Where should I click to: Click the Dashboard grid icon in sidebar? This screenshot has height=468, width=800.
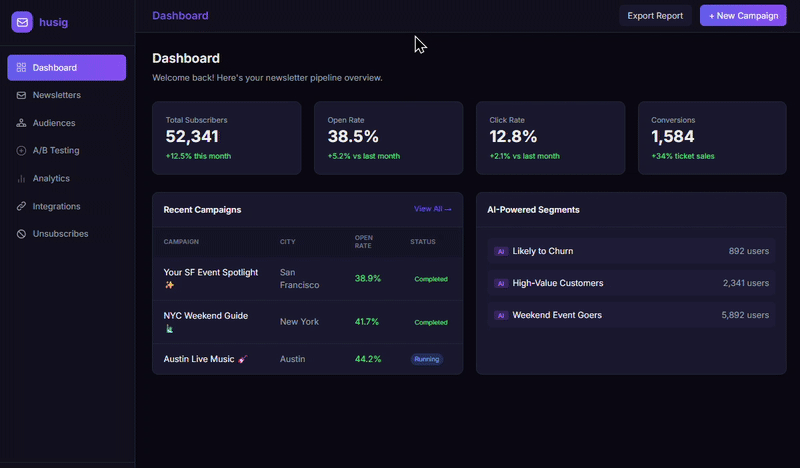point(22,68)
